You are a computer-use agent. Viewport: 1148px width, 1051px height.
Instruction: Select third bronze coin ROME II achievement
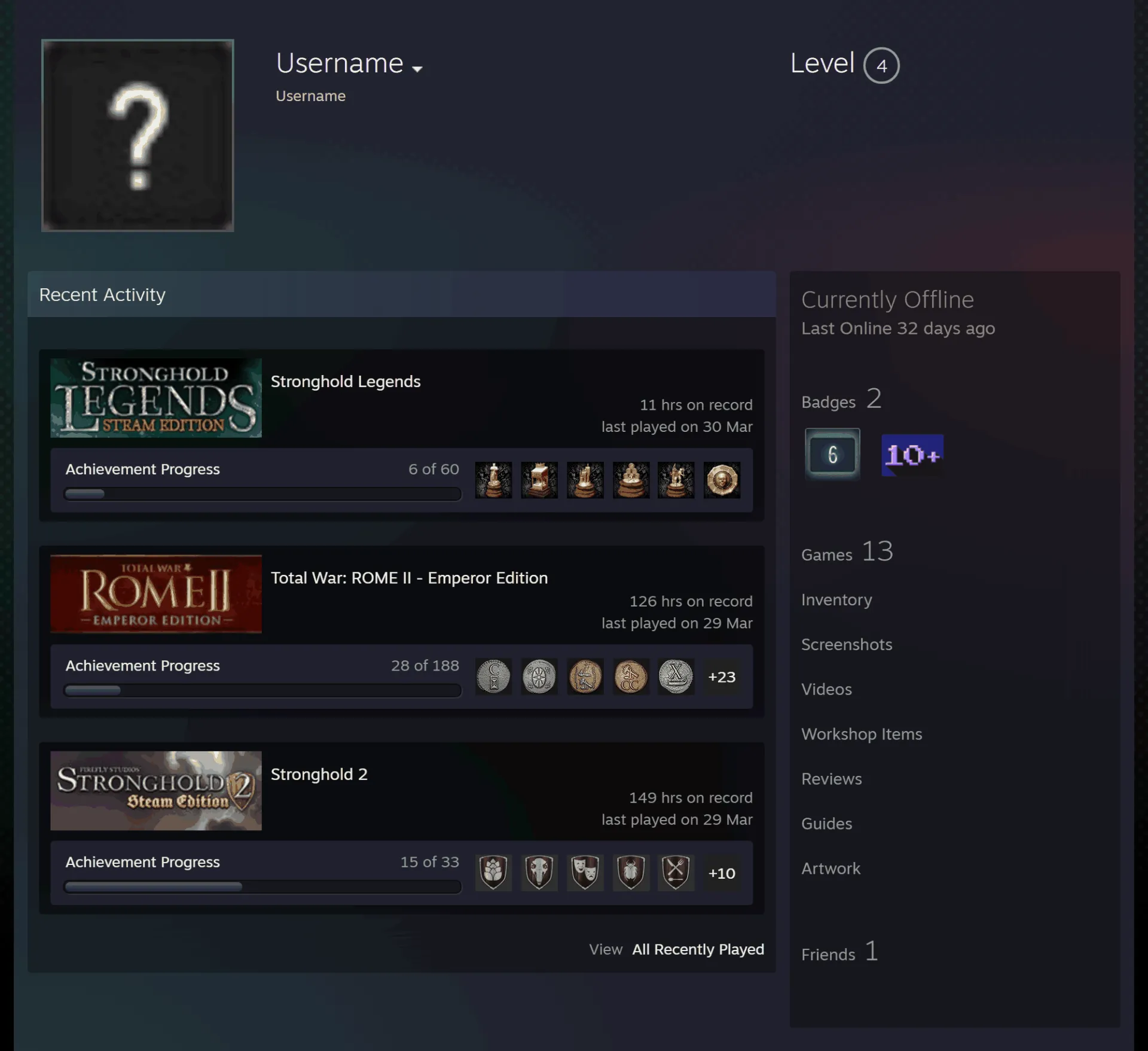[x=585, y=677]
